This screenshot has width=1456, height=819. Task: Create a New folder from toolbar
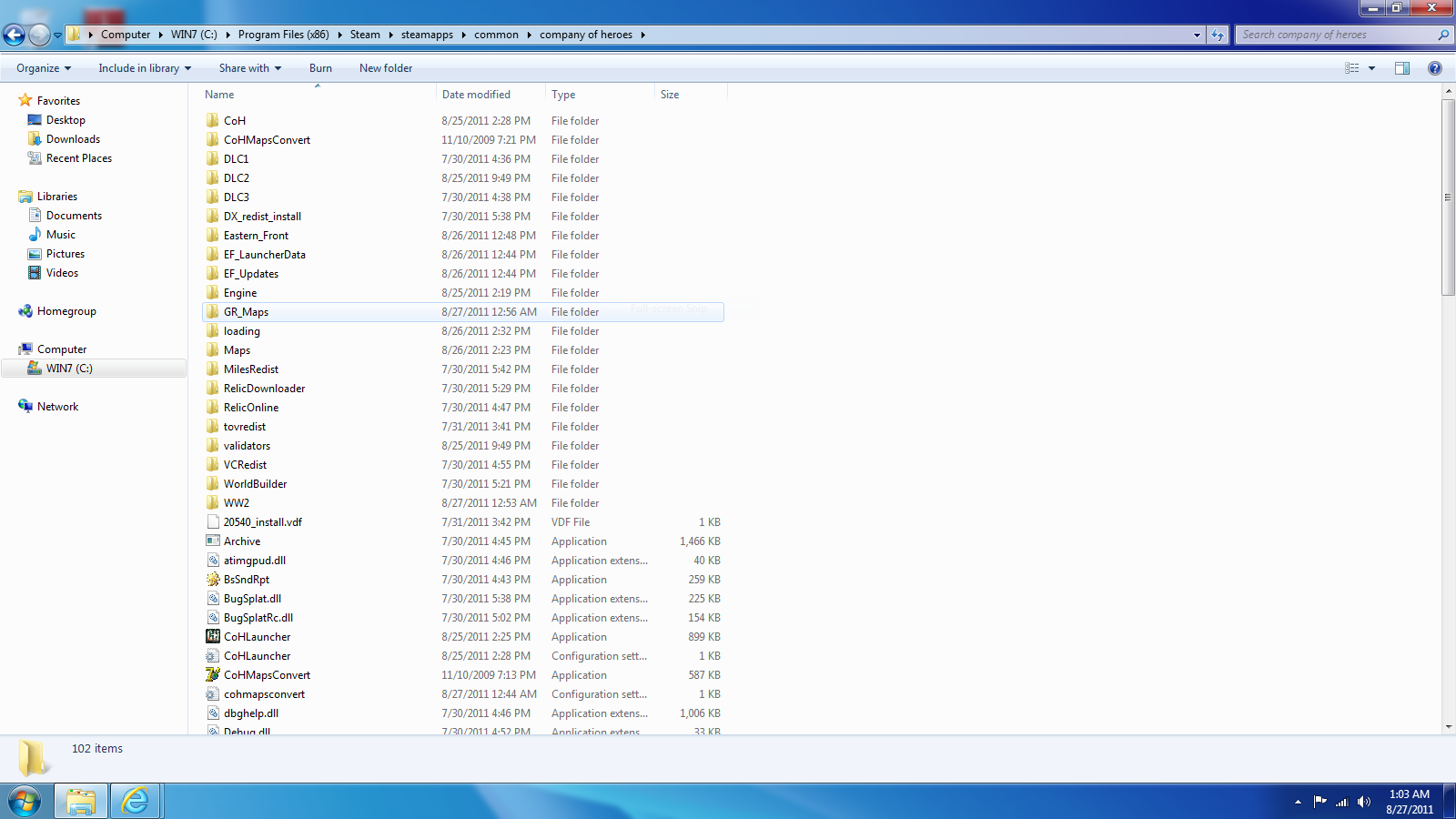pyautogui.click(x=386, y=68)
